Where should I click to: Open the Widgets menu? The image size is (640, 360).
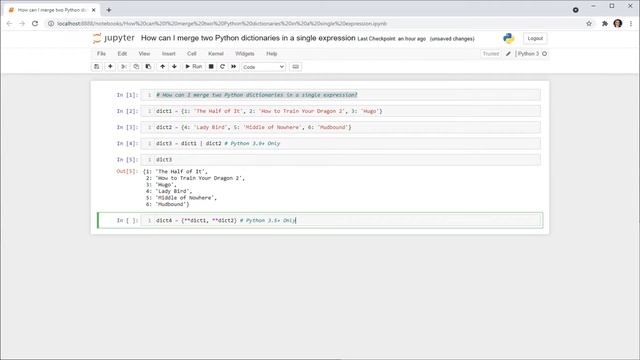(244, 53)
